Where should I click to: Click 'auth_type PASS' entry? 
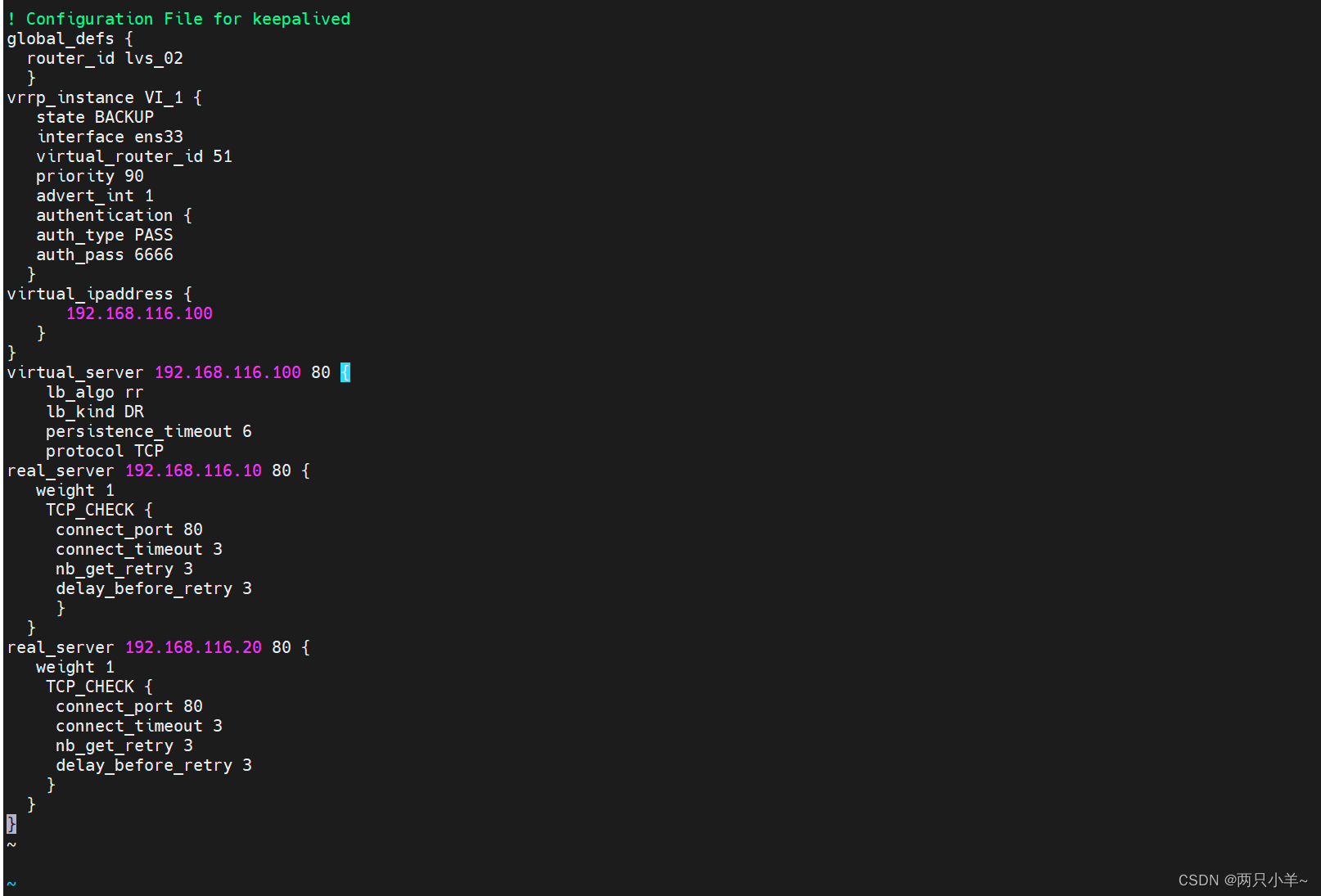click(x=104, y=234)
